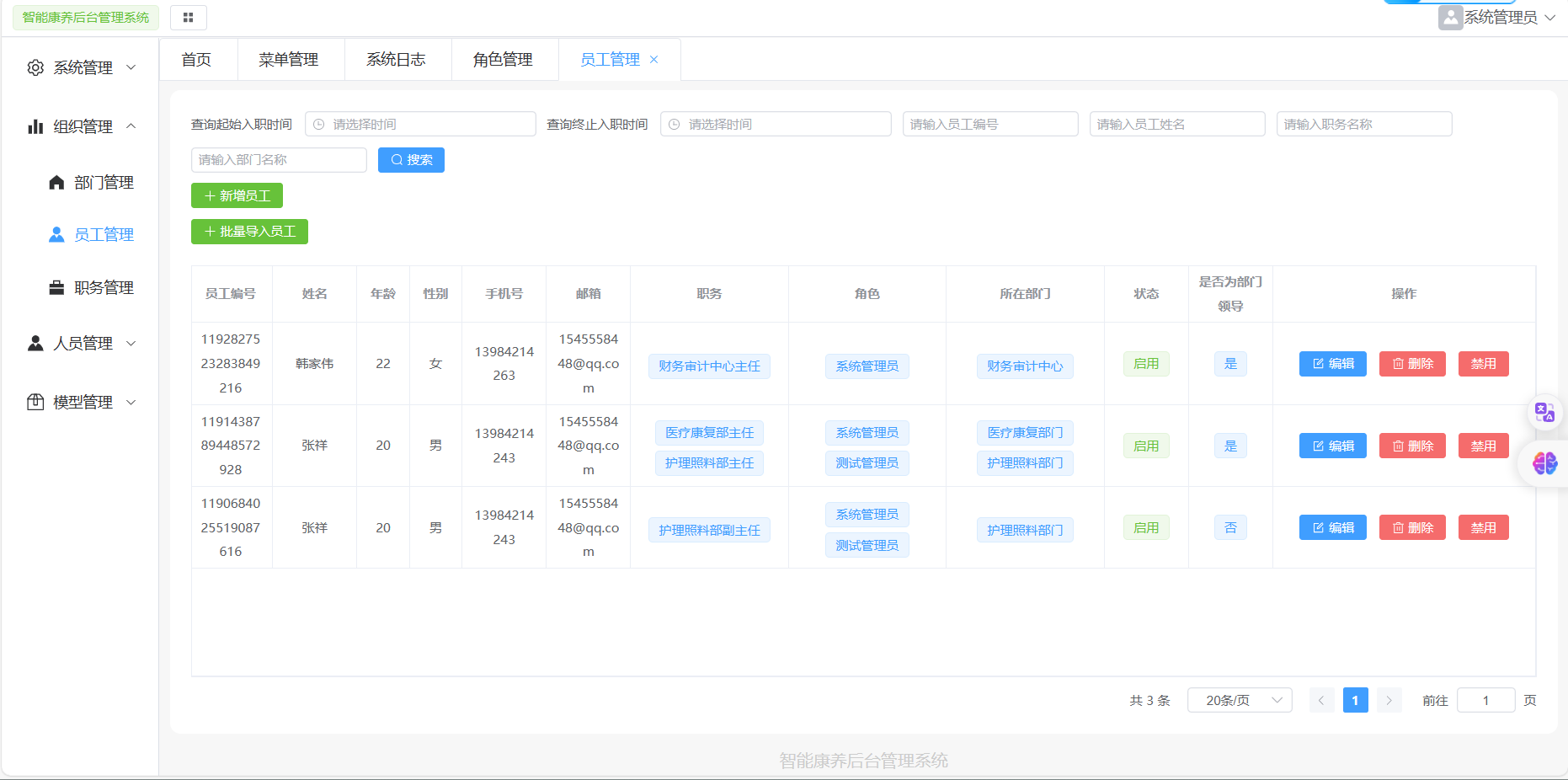This screenshot has height=780, width=1568.
Task: Click the 模型管理 box icon
Action: pos(35,403)
